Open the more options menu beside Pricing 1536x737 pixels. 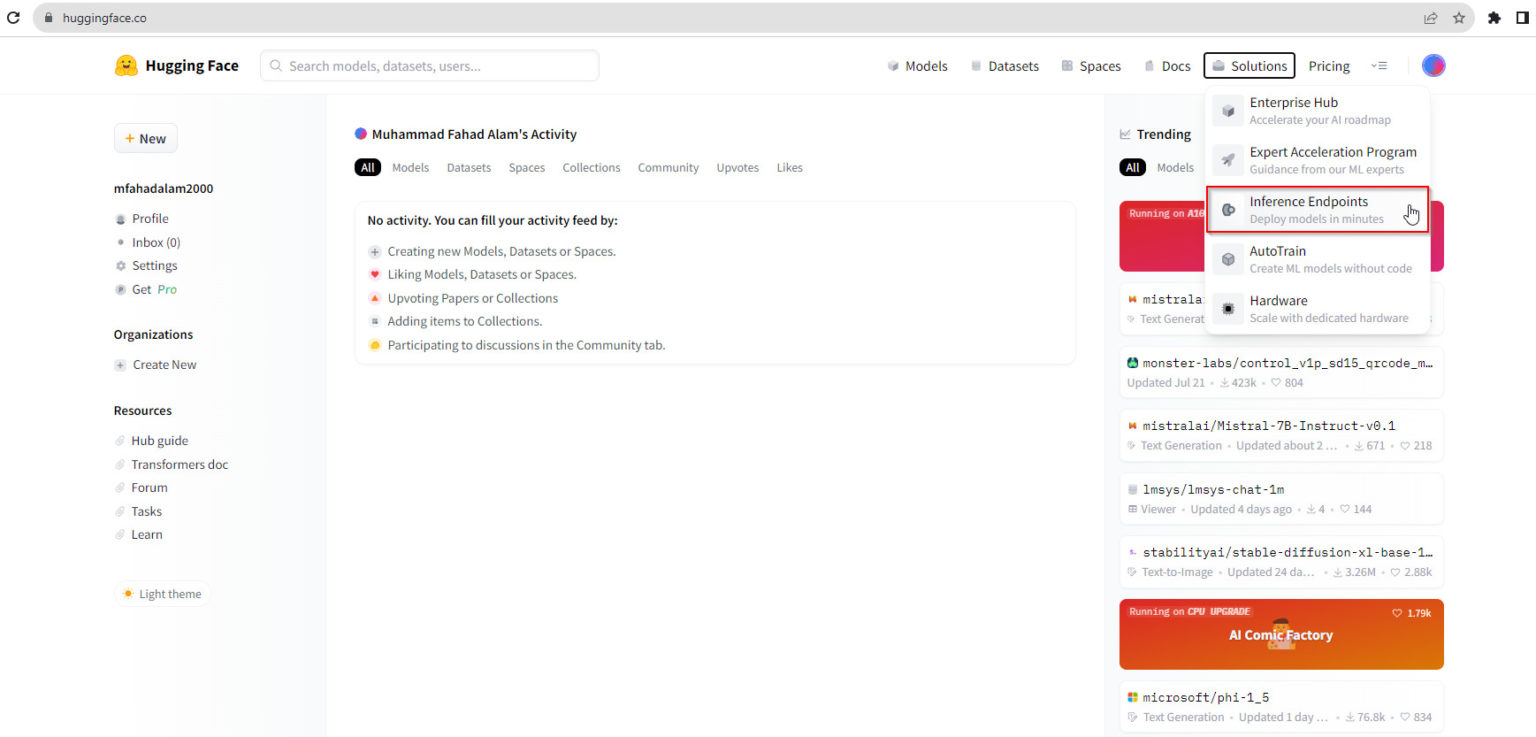tap(1379, 66)
